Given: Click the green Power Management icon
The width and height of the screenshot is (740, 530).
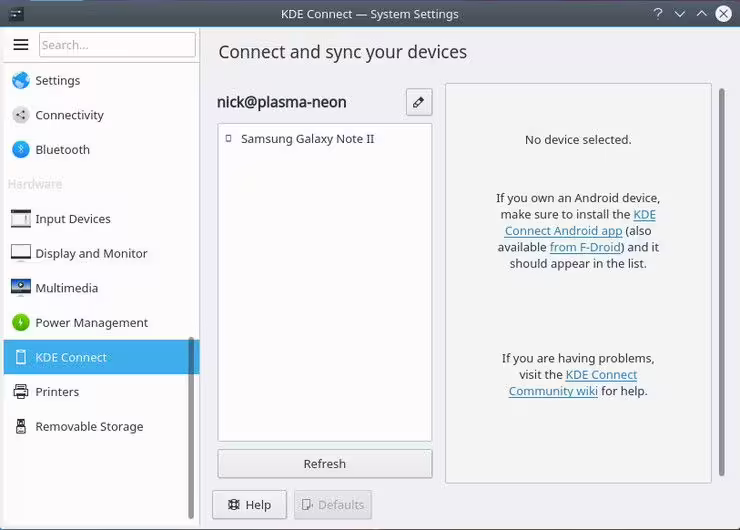Looking at the screenshot, I should (21, 322).
